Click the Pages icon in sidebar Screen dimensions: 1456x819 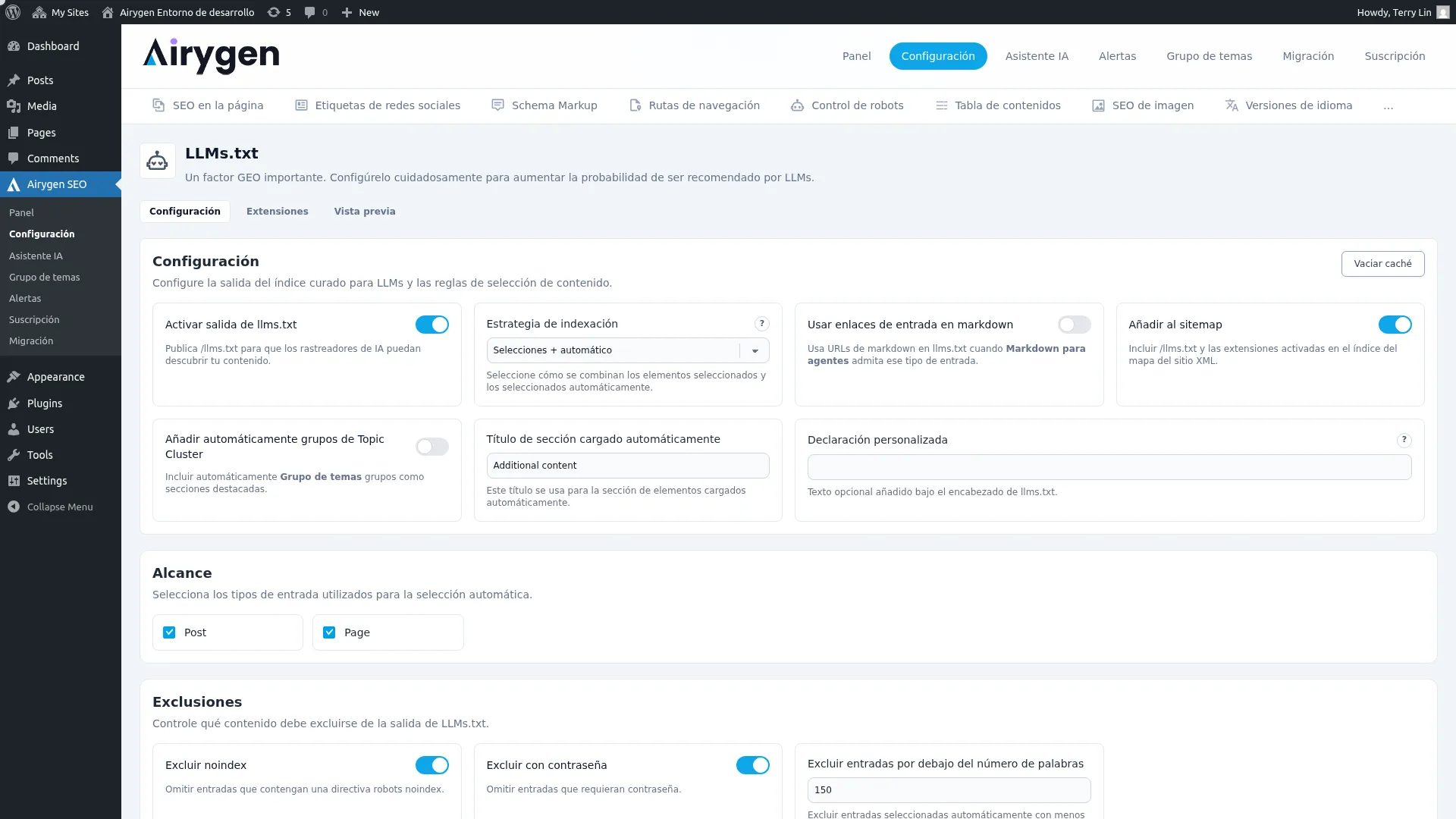tap(14, 133)
